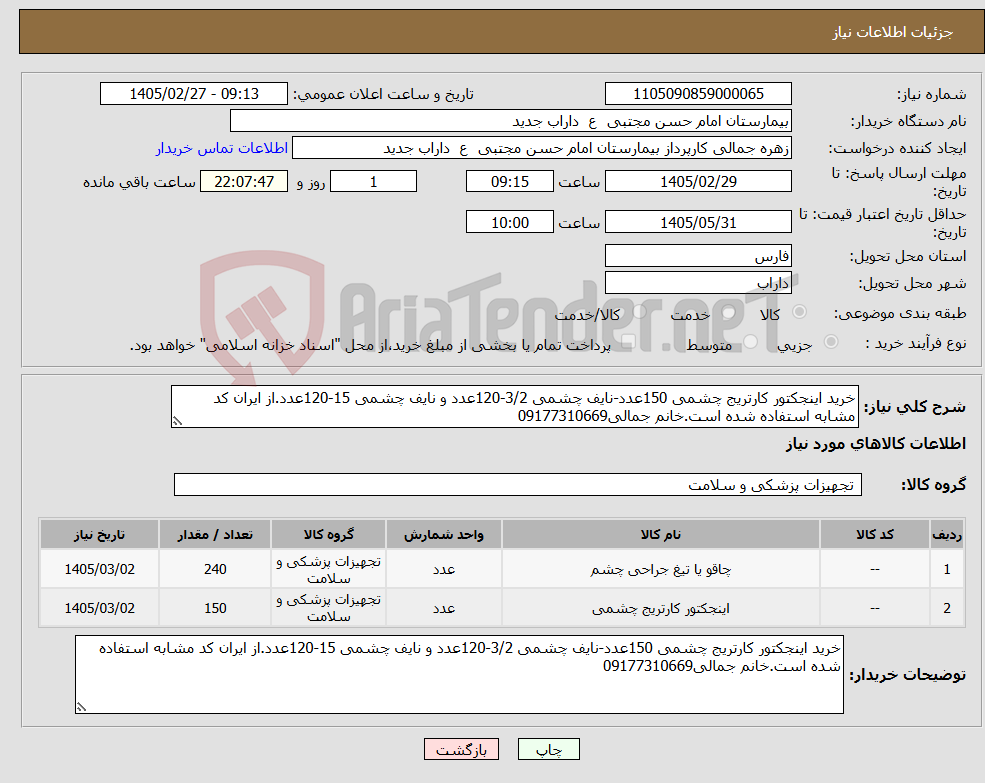The width and height of the screenshot is (985, 783).
Task: Click the چاپ (print) button
Action: pos(548,749)
